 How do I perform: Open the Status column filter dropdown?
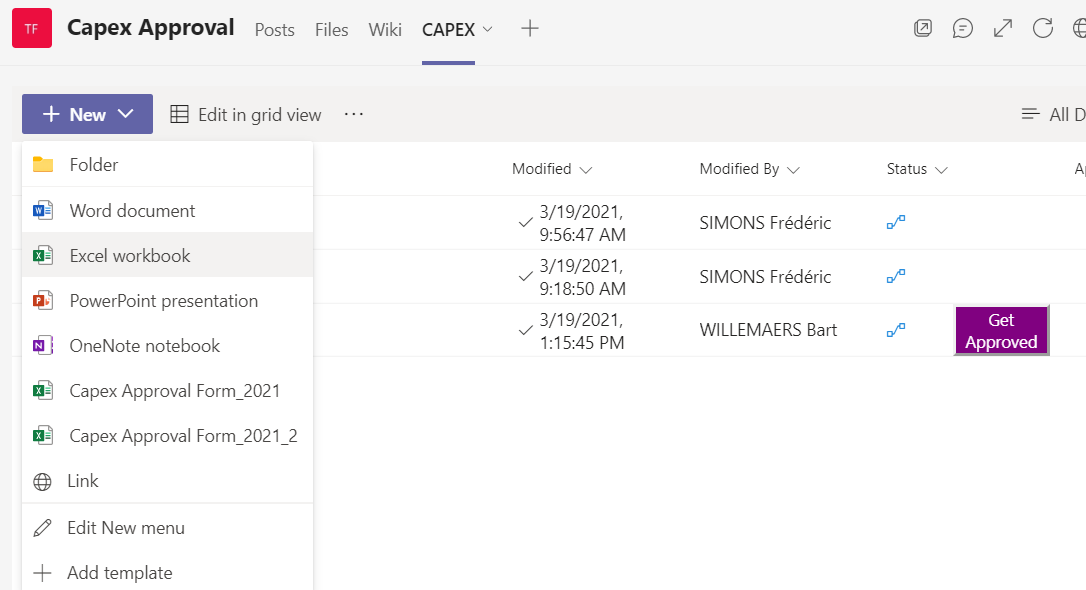[x=944, y=169]
